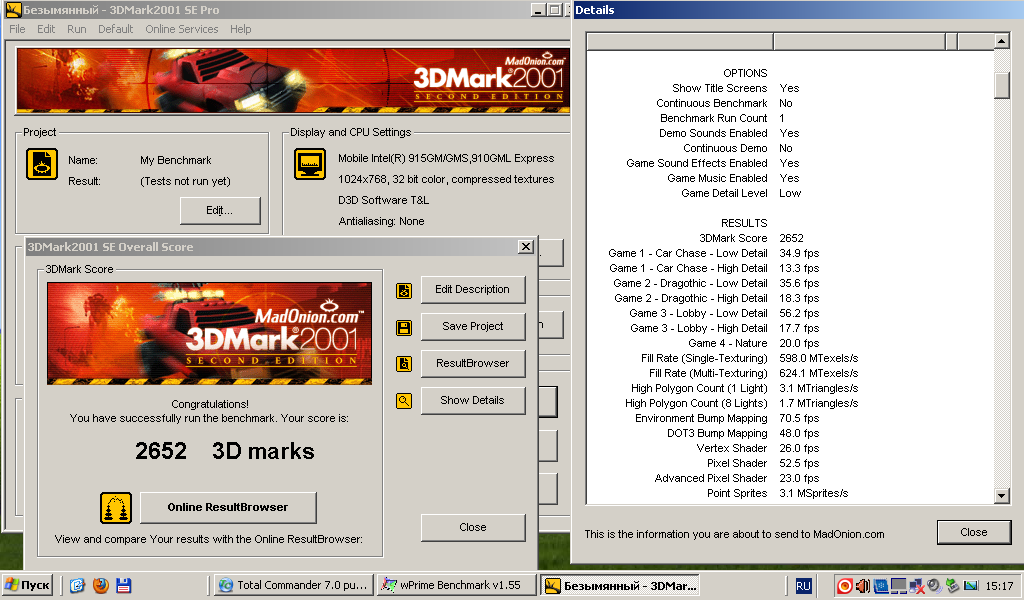Click the second column header in Details list
1024x600 pixels.
tap(859, 42)
